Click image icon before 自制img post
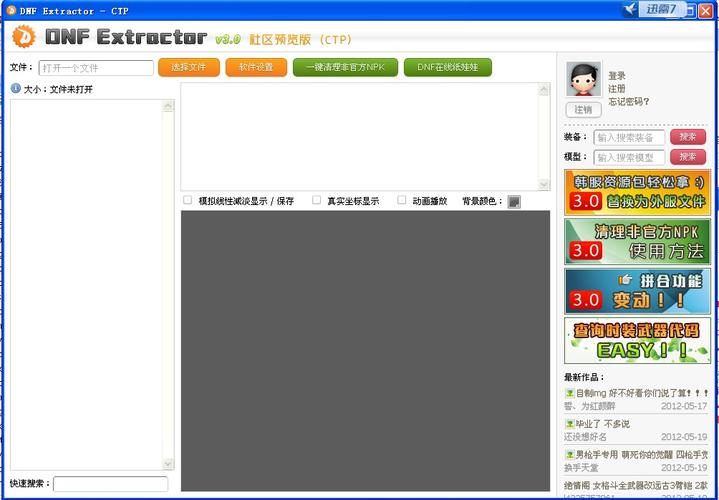Image resolution: width=719 pixels, height=500 pixels. point(570,393)
